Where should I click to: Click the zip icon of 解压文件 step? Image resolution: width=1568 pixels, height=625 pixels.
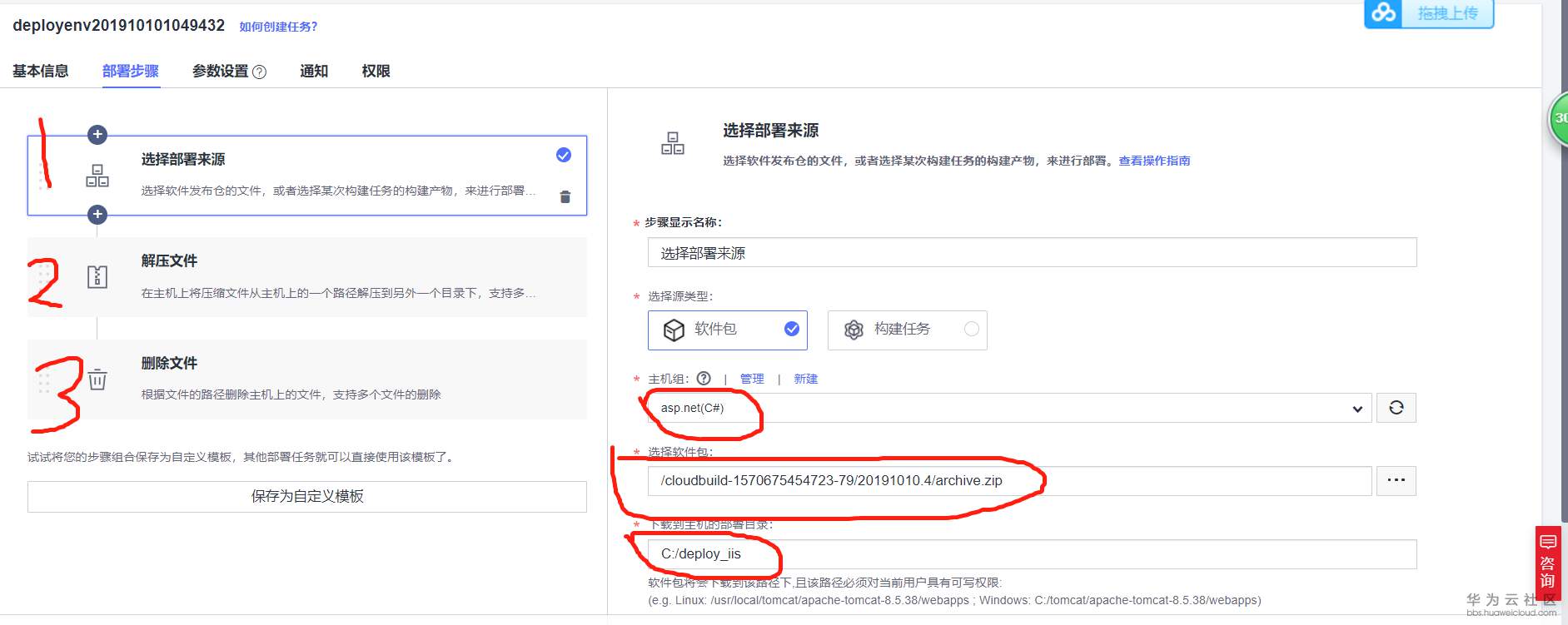point(97,276)
